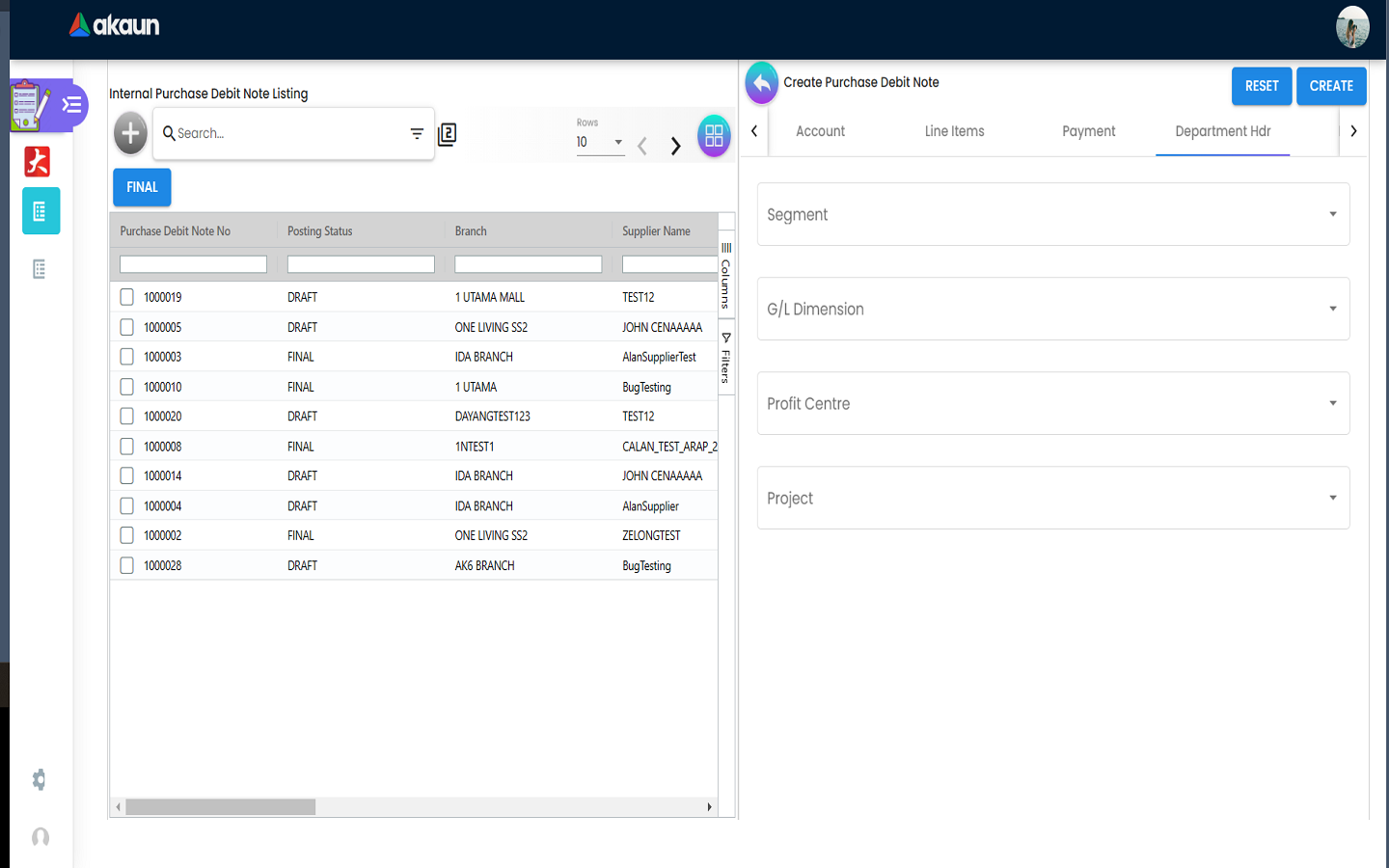Open the search filter options icon
The image size is (1389, 868).
[417, 134]
